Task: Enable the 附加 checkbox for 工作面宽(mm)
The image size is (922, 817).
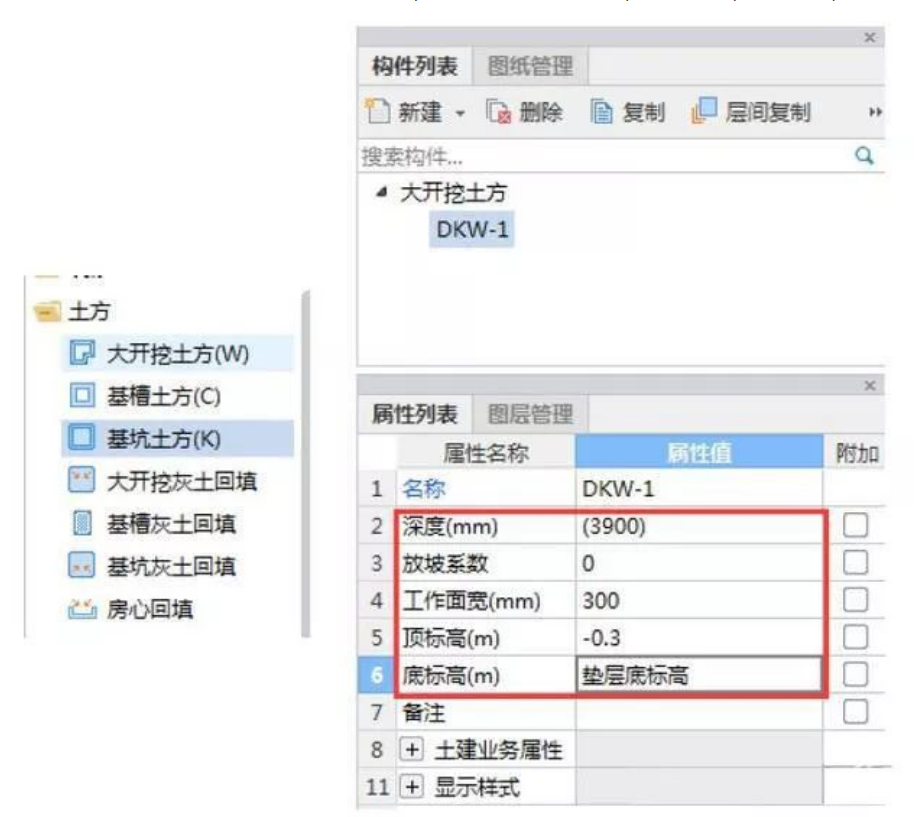Action: (x=855, y=600)
